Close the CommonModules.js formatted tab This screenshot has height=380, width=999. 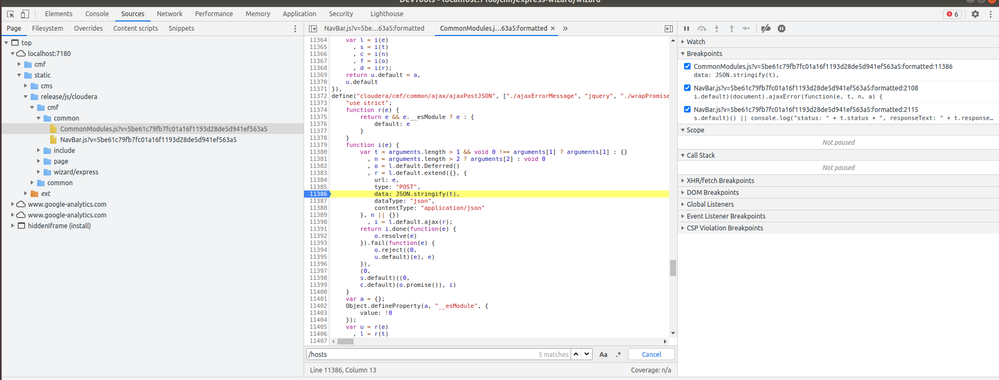pyautogui.click(x=552, y=29)
